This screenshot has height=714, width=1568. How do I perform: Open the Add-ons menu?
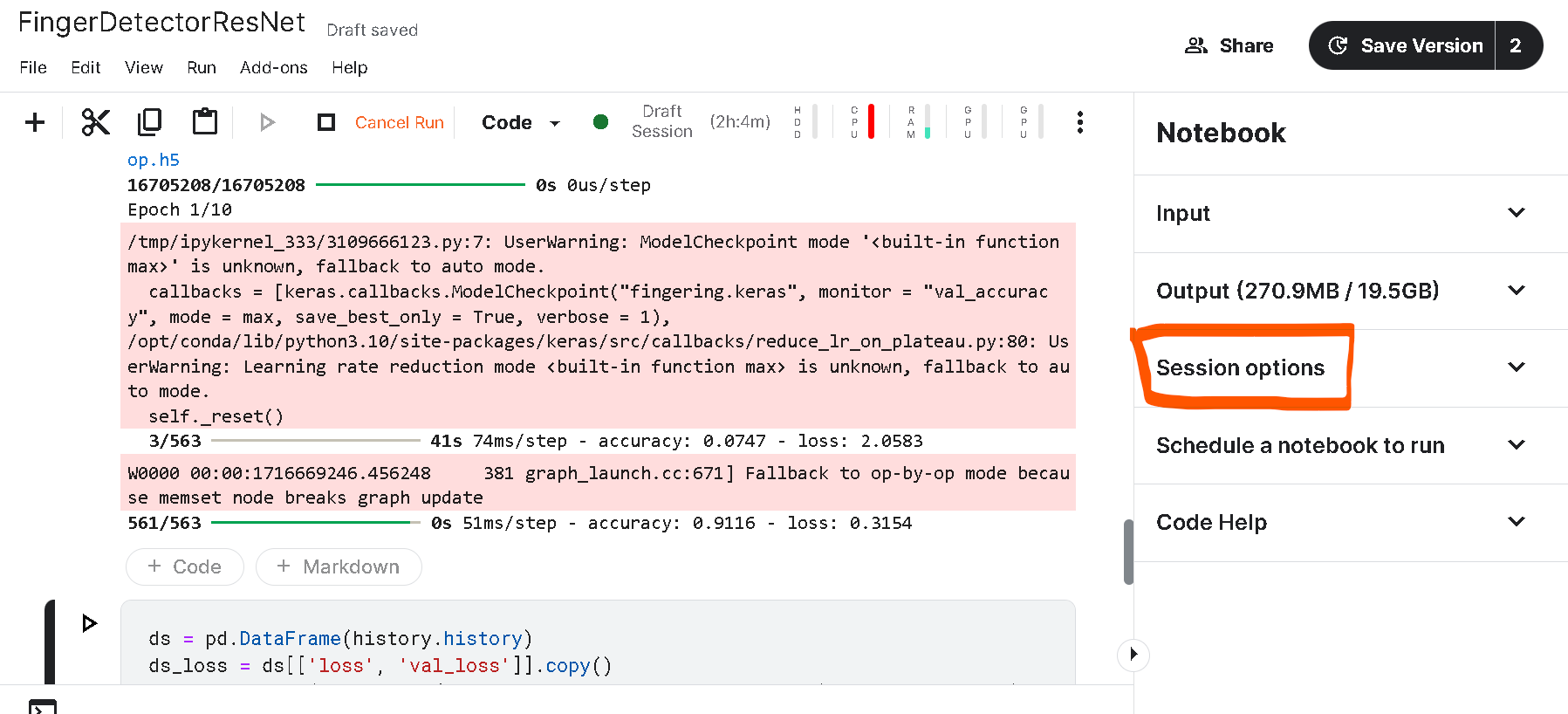pos(273,67)
